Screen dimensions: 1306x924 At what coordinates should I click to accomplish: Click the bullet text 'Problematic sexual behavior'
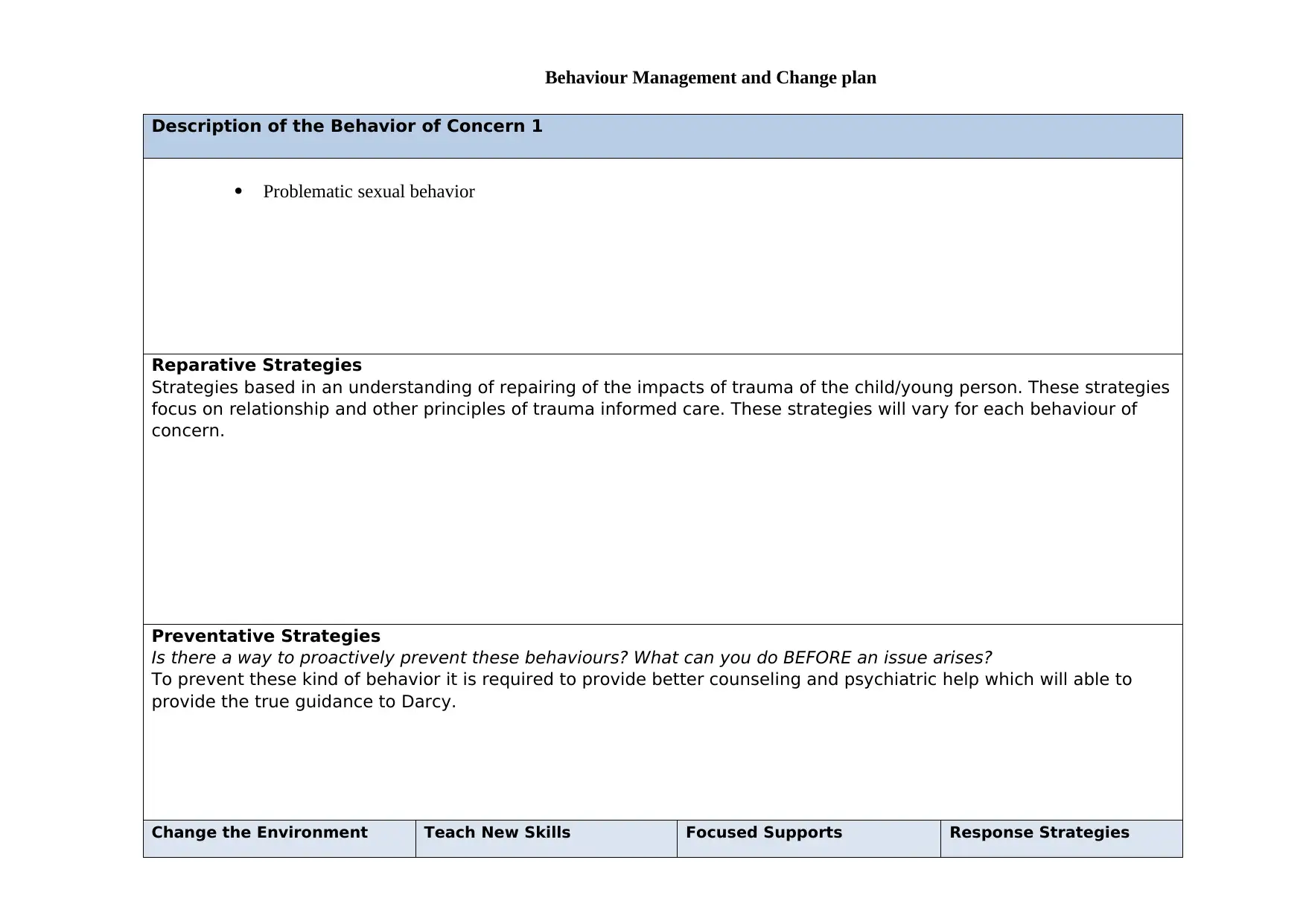[x=369, y=191]
